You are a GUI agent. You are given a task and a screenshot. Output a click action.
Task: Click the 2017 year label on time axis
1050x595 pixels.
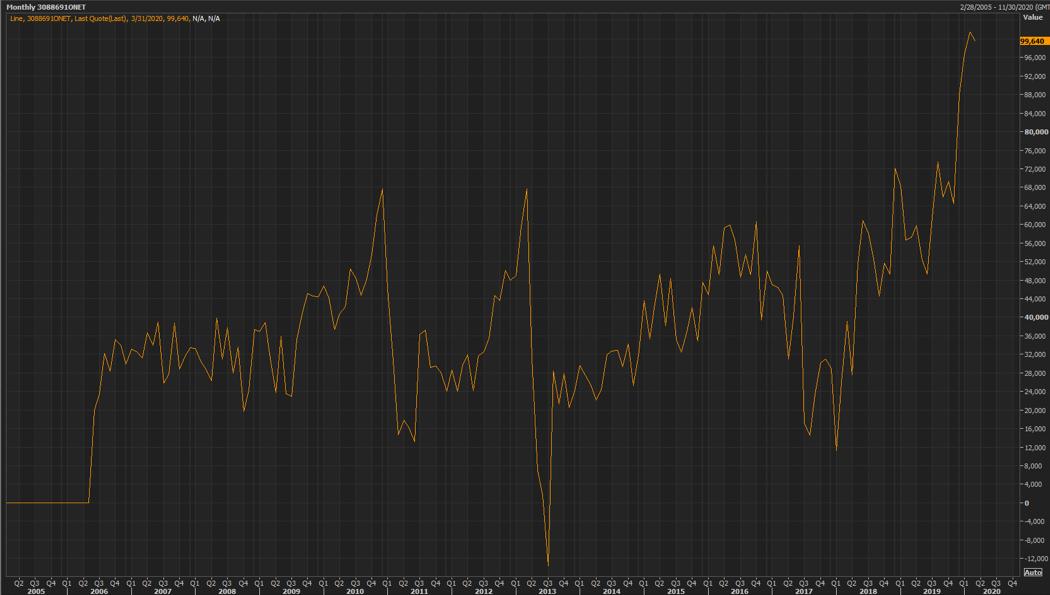[x=804, y=591]
